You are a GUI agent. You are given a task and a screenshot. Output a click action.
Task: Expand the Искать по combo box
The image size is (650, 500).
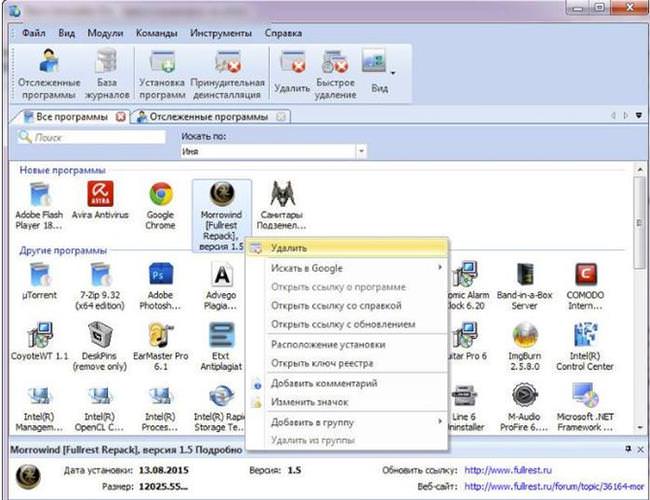coord(361,151)
